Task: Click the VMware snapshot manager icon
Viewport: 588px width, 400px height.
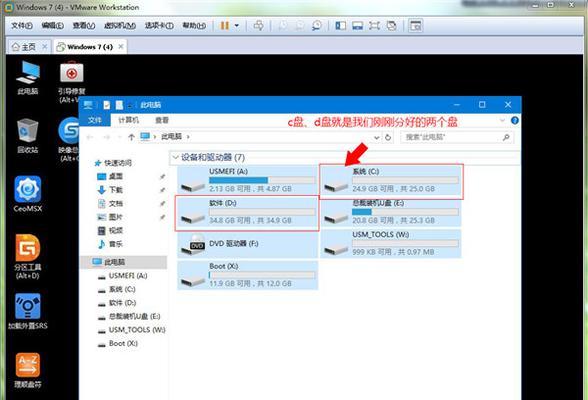Action: coord(317,25)
